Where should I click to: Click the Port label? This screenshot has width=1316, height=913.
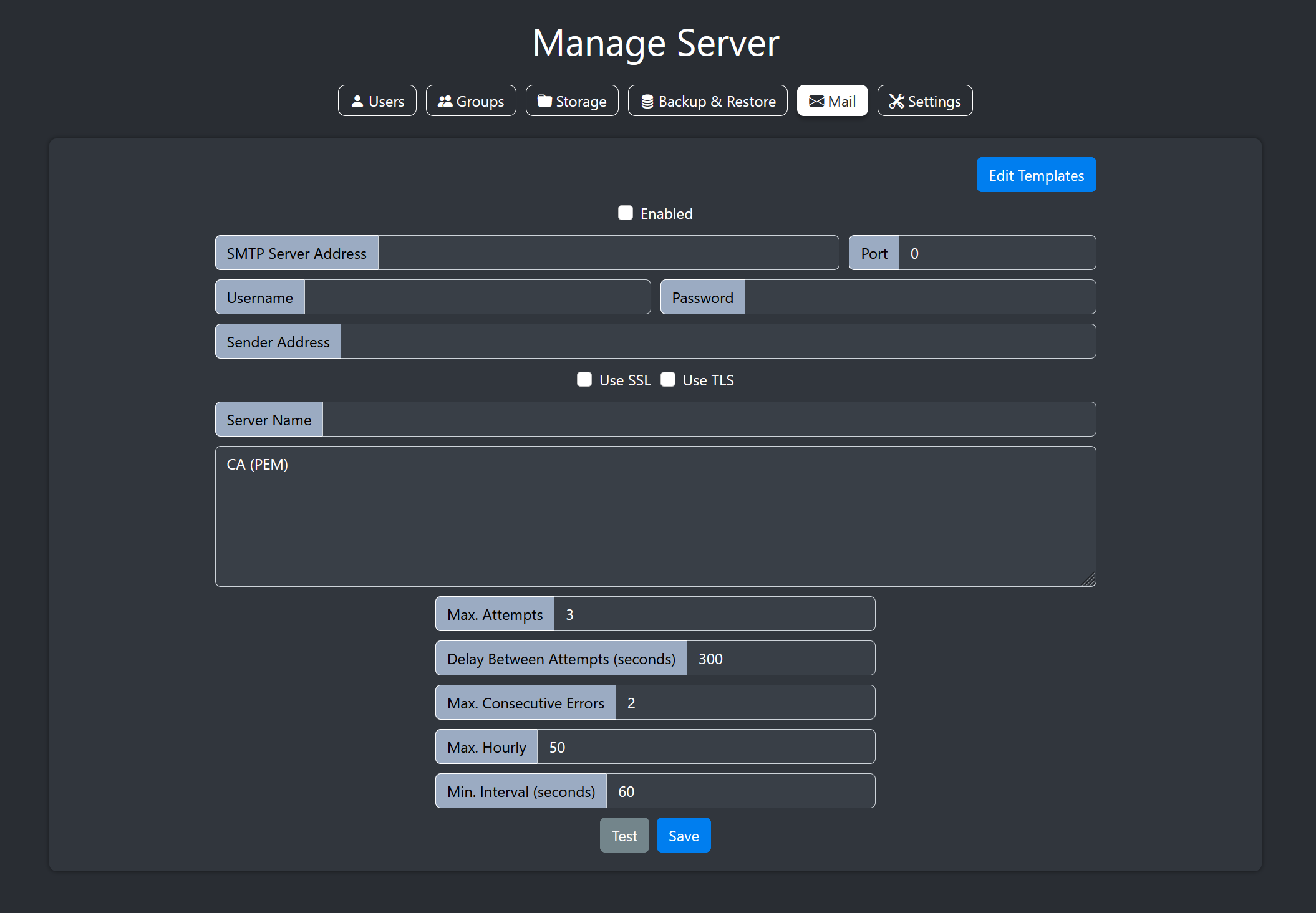pos(874,253)
